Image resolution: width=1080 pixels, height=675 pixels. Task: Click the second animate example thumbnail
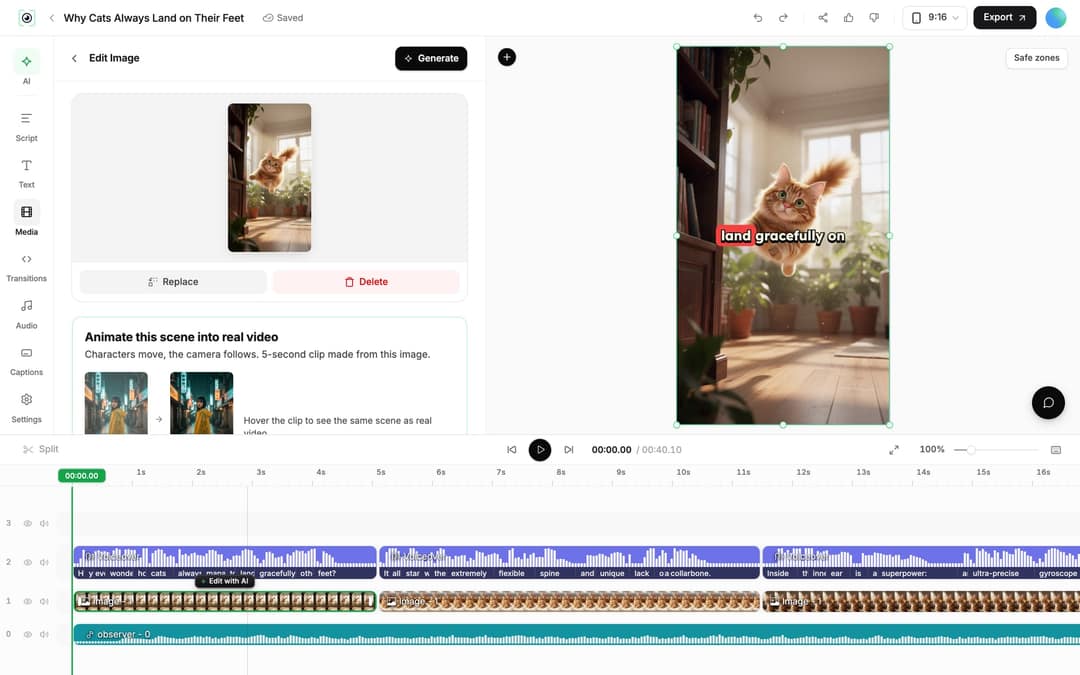click(x=201, y=403)
